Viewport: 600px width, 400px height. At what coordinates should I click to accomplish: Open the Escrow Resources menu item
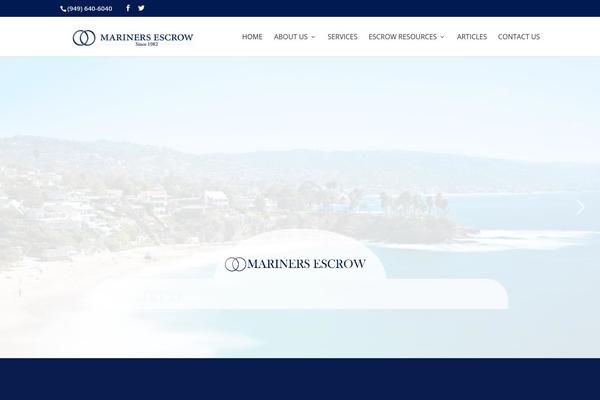pos(403,37)
